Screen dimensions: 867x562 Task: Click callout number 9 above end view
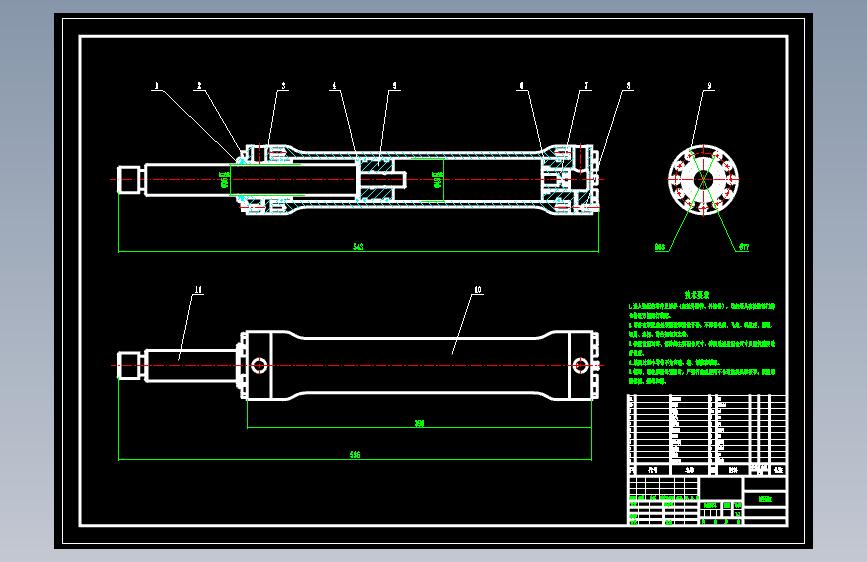[709, 86]
